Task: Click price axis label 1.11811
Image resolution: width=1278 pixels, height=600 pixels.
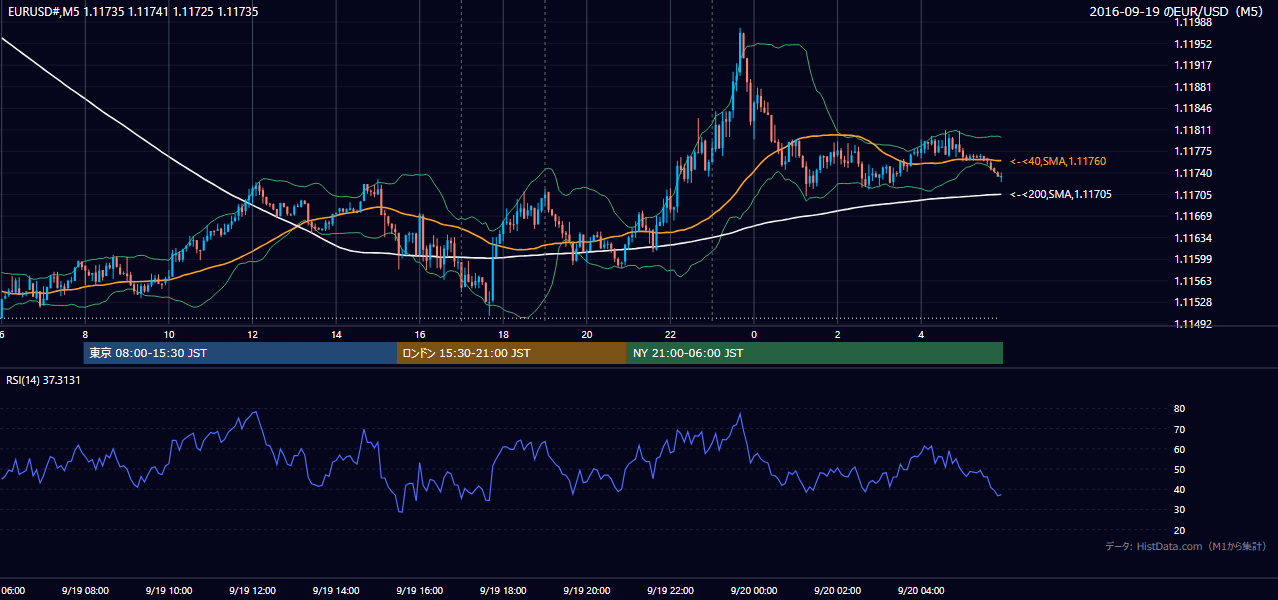Action: click(x=1192, y=130)
